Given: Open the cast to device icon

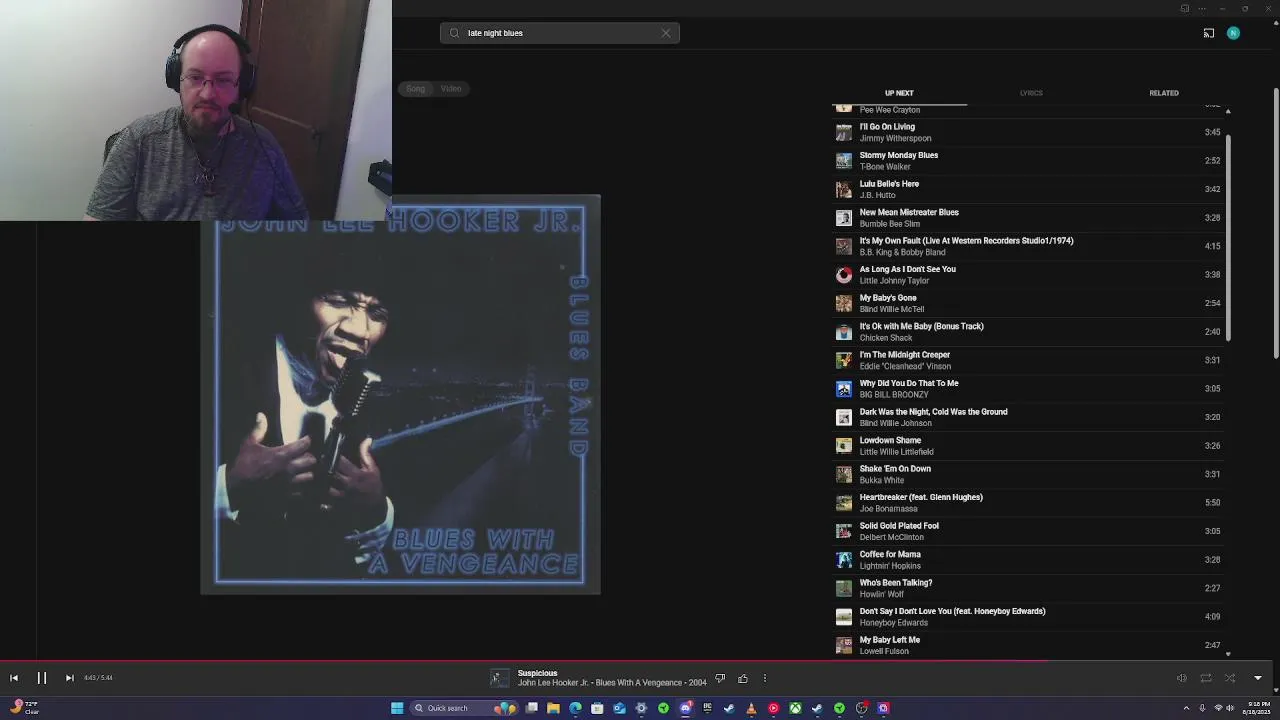Looking at the screenshot, I should click(1209, 33).
